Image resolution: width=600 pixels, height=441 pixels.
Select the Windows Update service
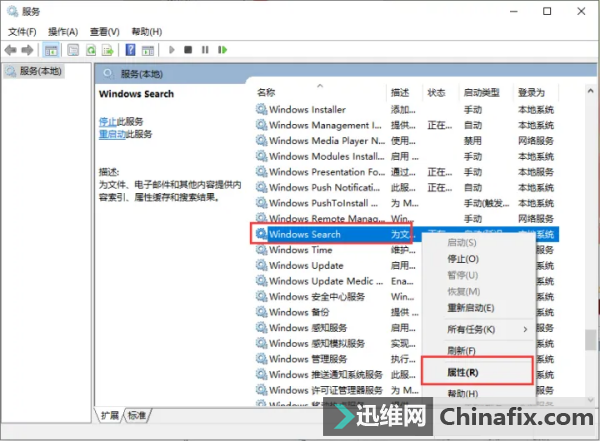coord(337,265)
